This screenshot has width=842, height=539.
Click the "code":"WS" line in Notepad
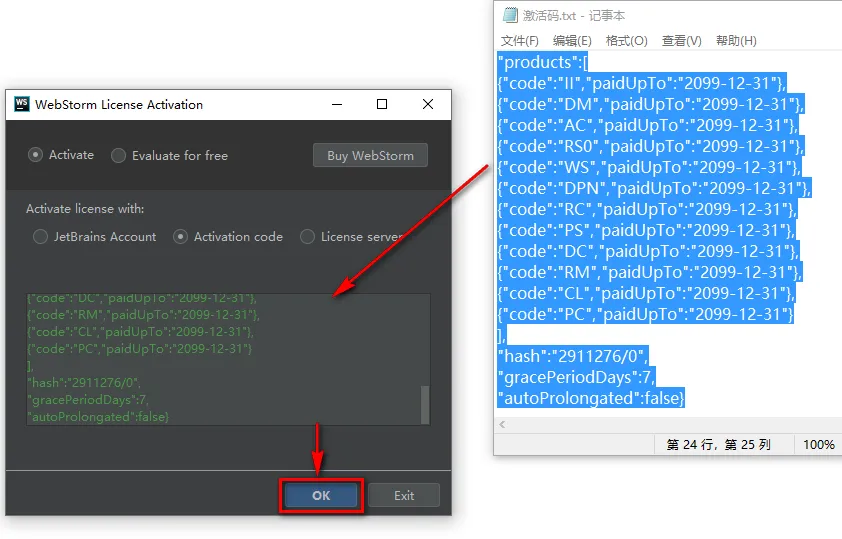(x=649, y=167)
